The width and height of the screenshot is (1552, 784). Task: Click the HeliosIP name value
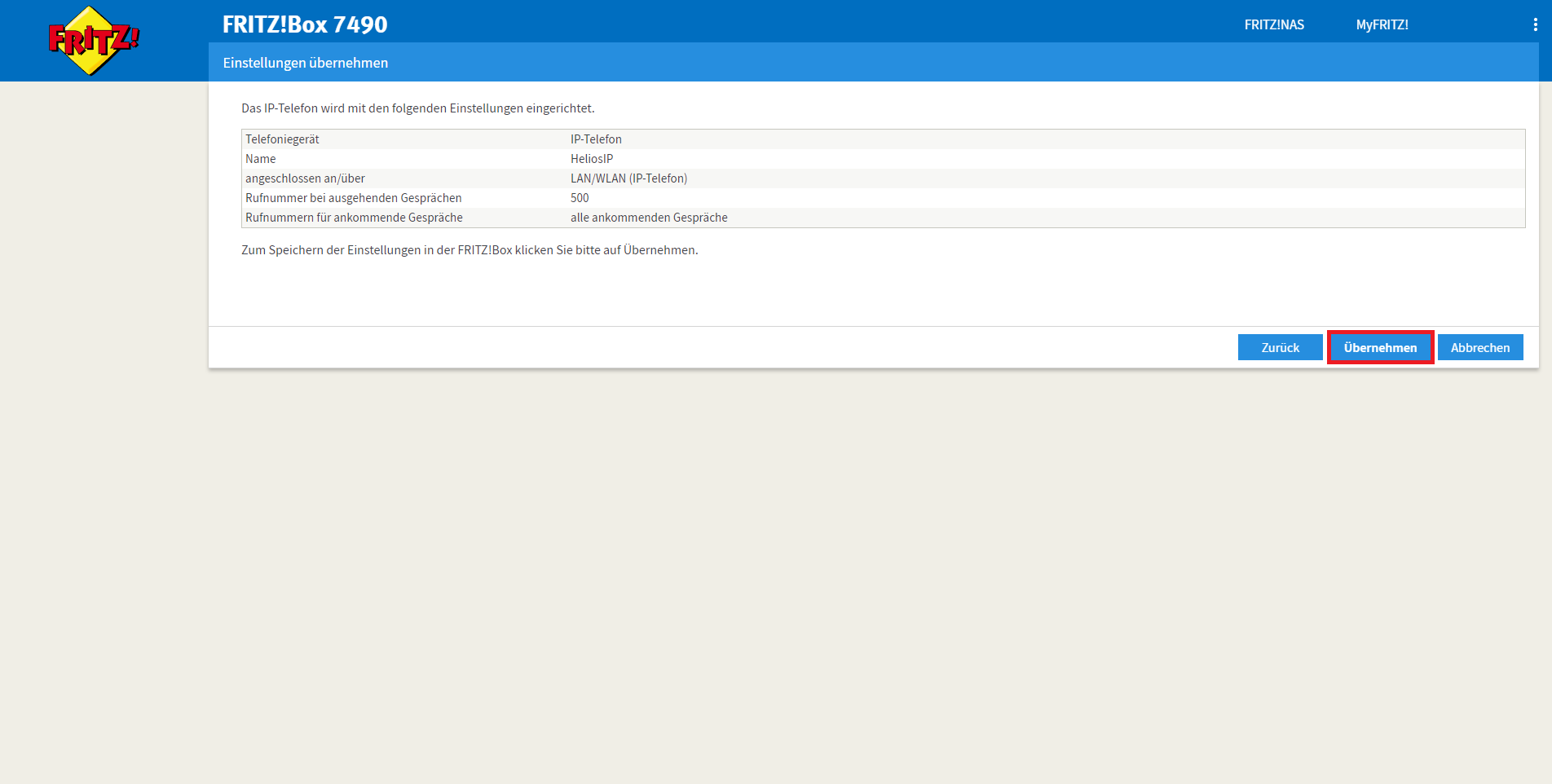pyautogui.click(x=592, y=159)
